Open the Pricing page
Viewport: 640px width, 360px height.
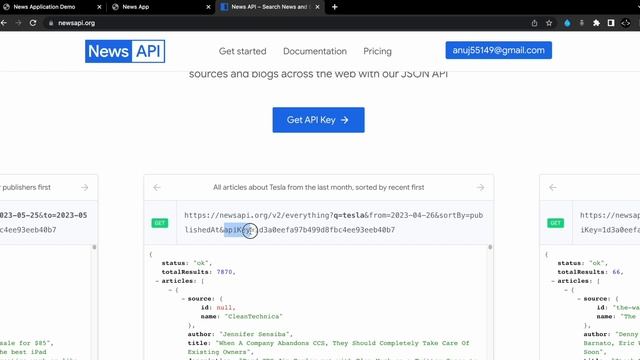pos(377,51)
